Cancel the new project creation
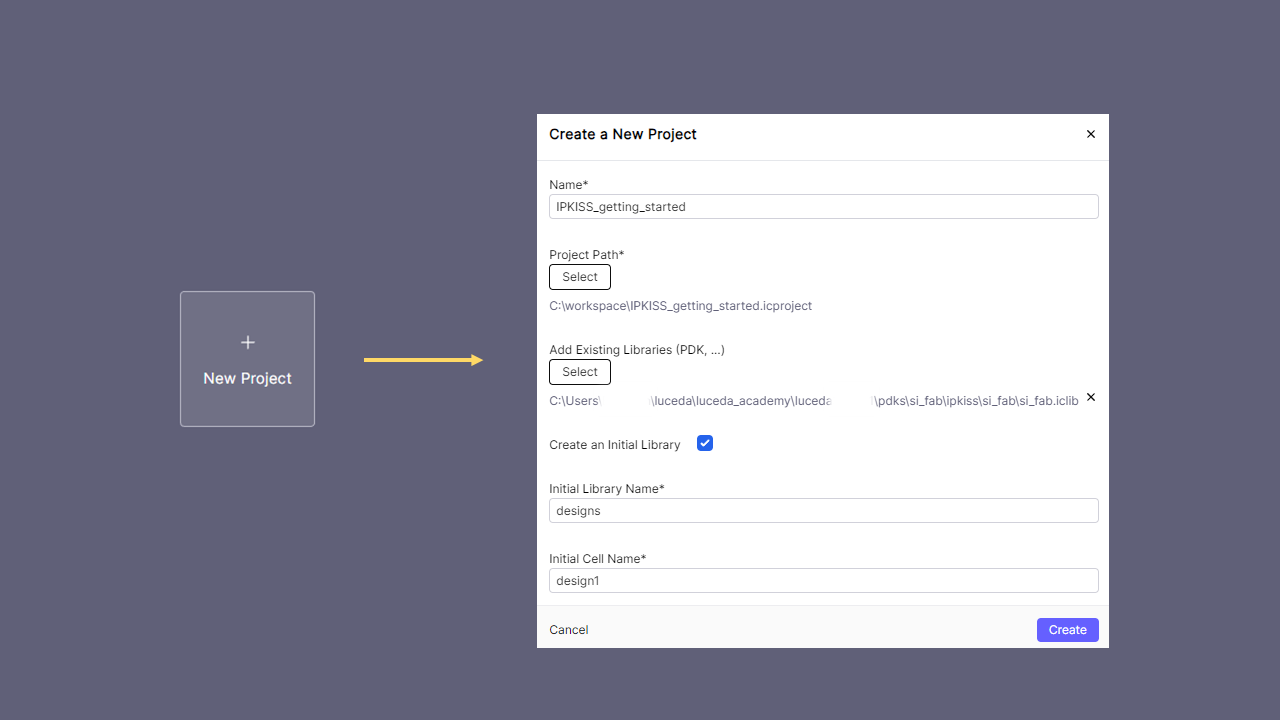The height and width of the screenshot is (720, 1280). [569, 630]
